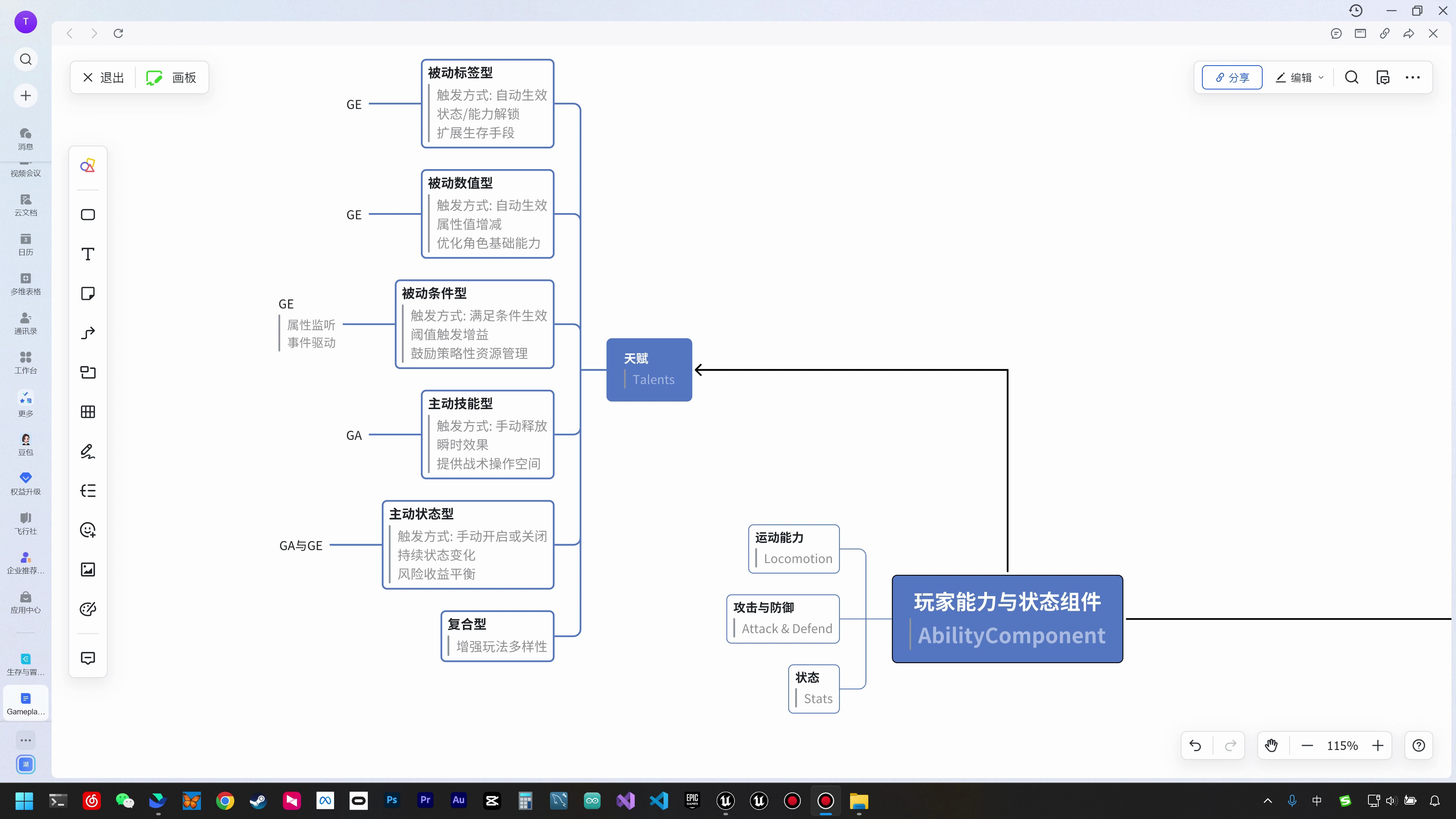Open the more options ellipsis menu

[x=1412, y=77]
